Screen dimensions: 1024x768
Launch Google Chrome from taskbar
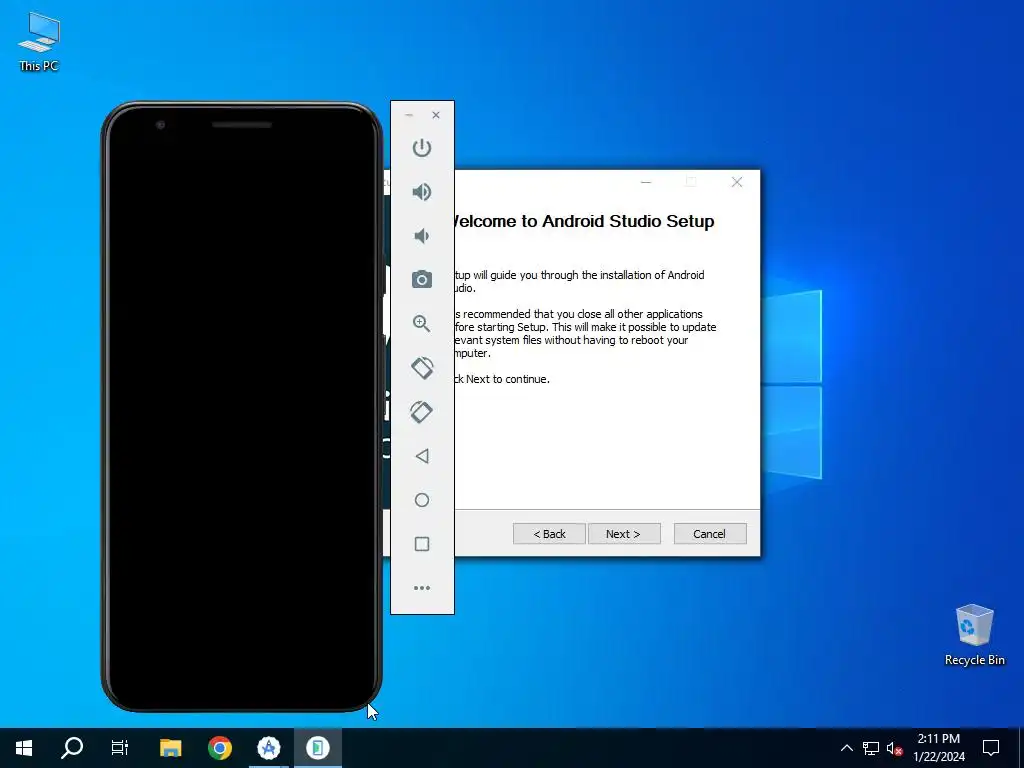(x=220, y=748)
